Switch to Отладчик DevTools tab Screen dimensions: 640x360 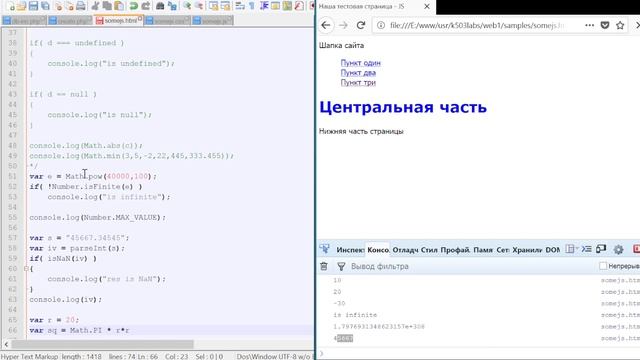click(405, 250)
